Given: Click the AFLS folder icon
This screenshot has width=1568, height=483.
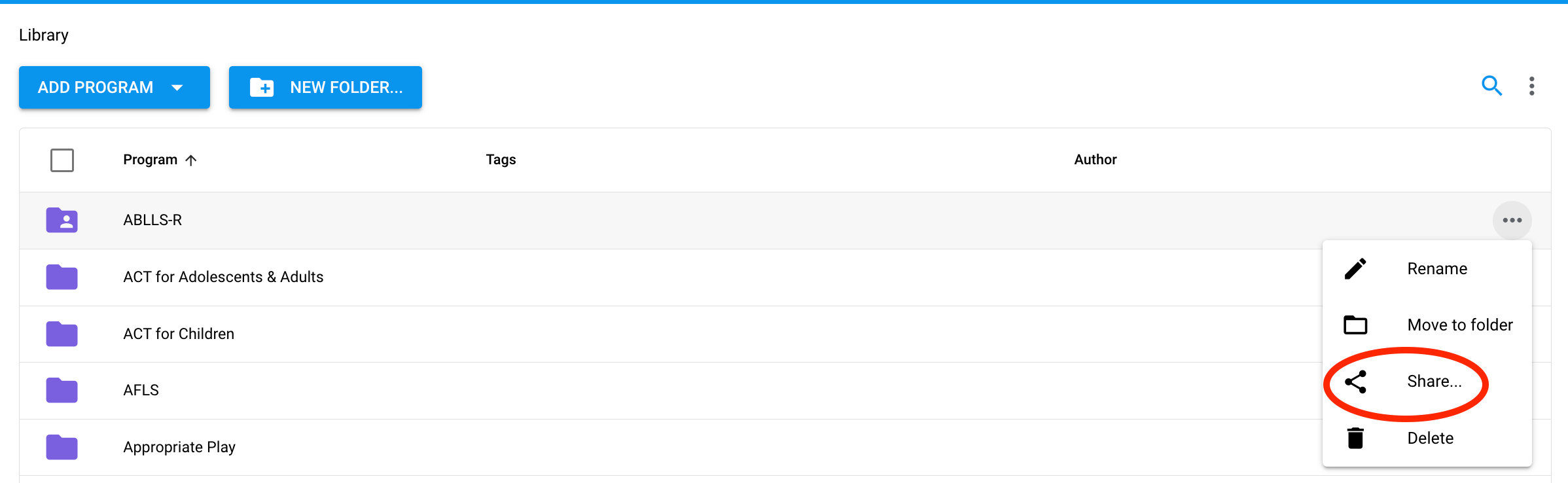Looking at the screenshot, I should pyautogui.click(x=62, y=390).
